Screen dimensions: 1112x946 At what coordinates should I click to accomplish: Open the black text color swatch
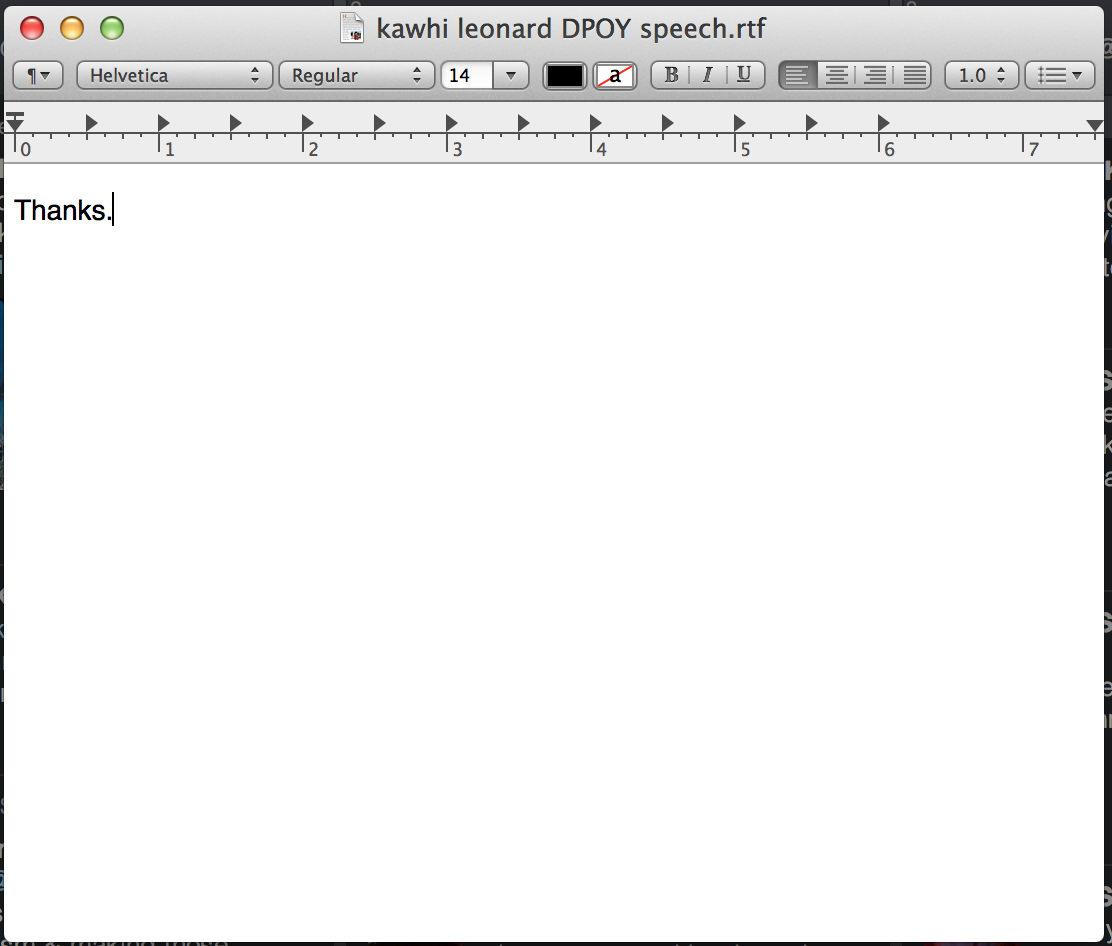coord(565,76)
